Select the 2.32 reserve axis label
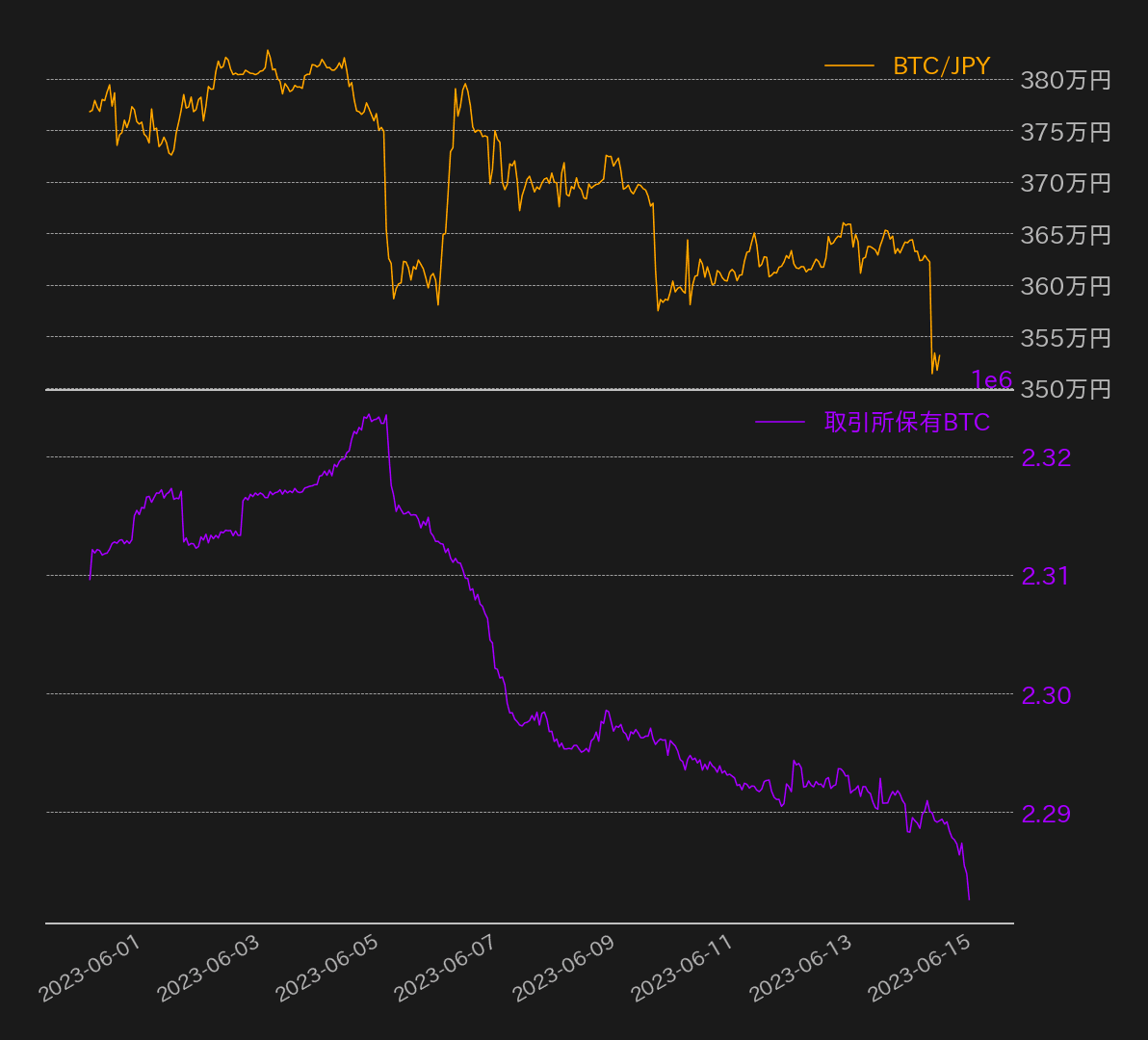 coord(1046,457)
